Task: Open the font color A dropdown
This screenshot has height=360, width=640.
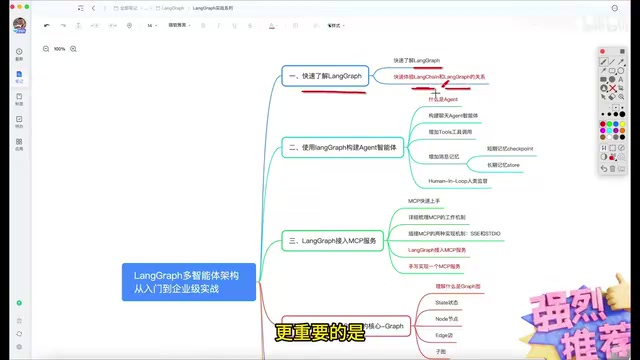Action: point(273,26)
